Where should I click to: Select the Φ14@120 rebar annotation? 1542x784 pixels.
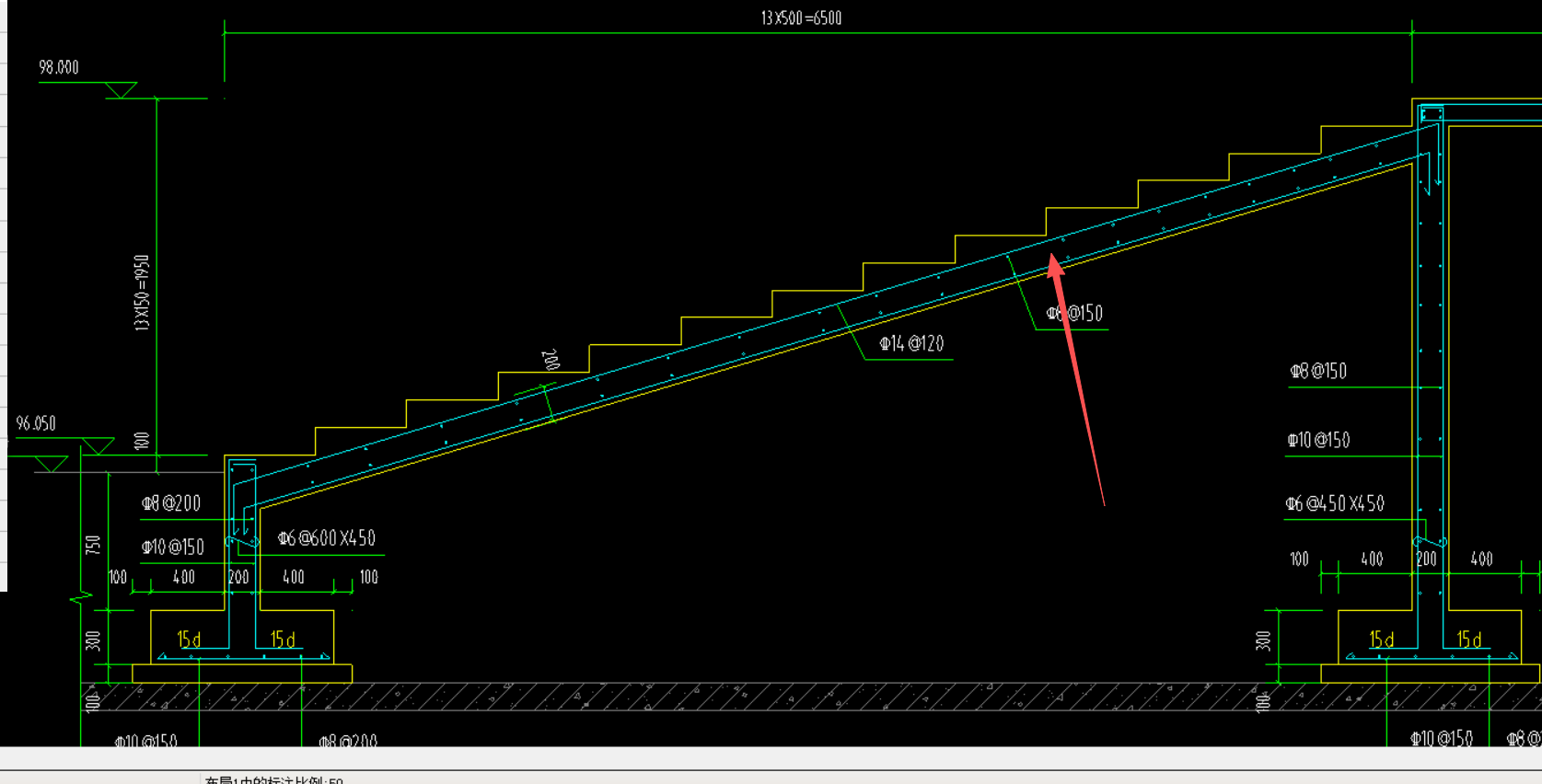(911, 343)
